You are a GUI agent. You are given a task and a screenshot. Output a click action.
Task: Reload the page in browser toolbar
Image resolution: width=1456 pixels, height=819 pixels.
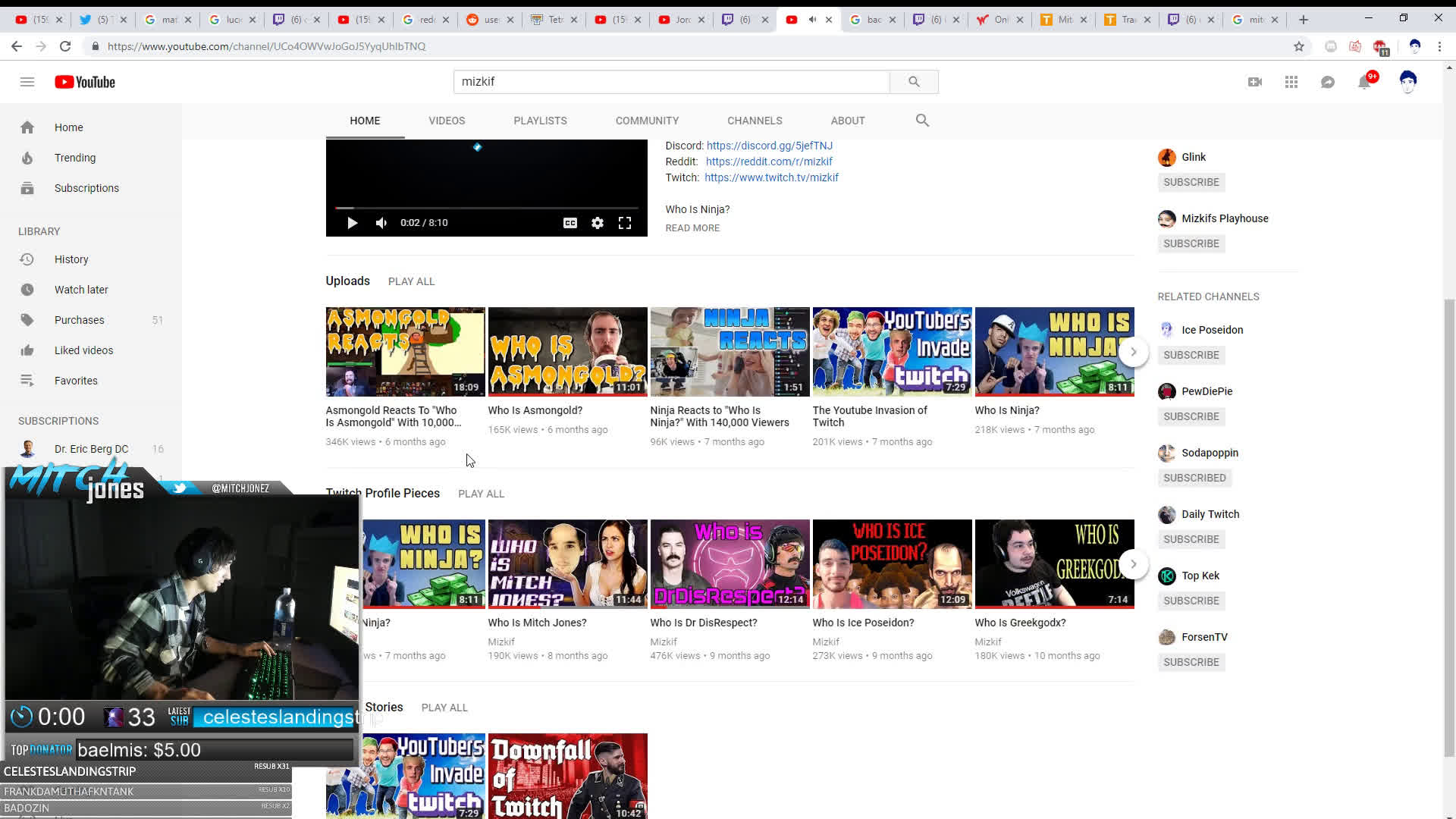pyautogui.click(x=65, y=46)
